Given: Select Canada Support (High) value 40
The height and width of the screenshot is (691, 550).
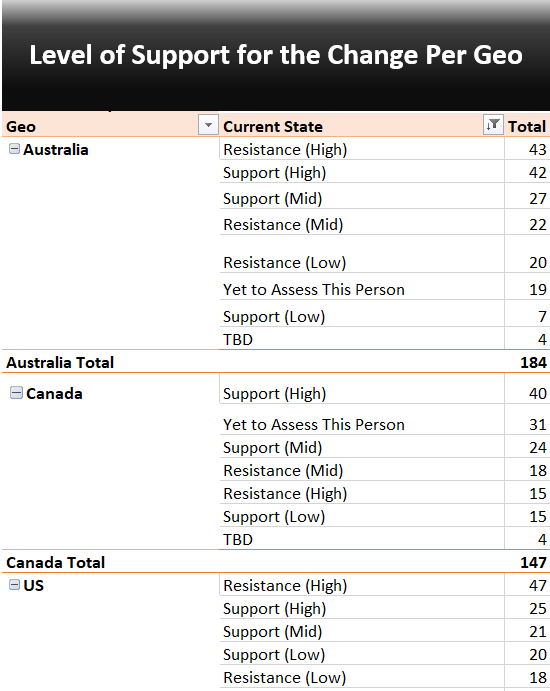Looking at the screenshot, I should (538, 393).
